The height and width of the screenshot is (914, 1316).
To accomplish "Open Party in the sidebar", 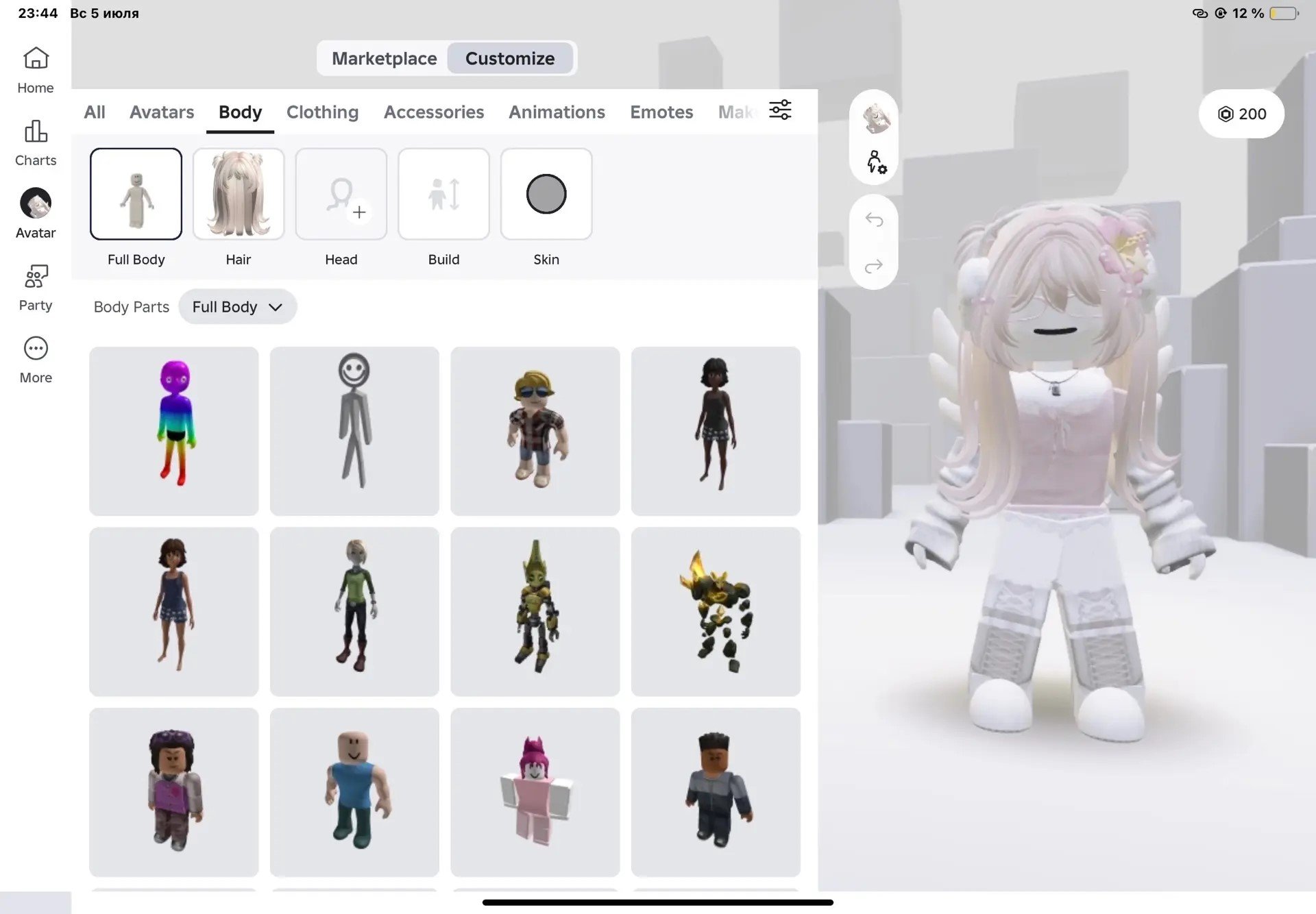I will [x=36, y=288].
